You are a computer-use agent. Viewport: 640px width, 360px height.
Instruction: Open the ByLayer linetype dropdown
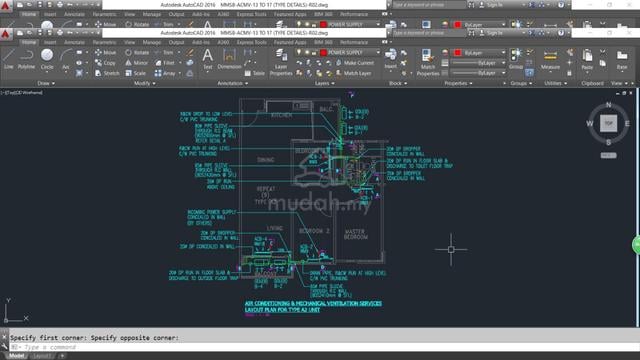[x=503, y=73]
